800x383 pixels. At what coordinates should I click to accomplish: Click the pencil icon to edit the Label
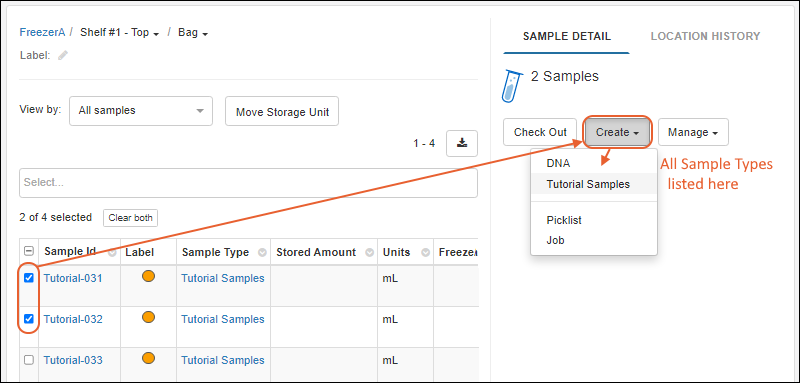[63, 56]
